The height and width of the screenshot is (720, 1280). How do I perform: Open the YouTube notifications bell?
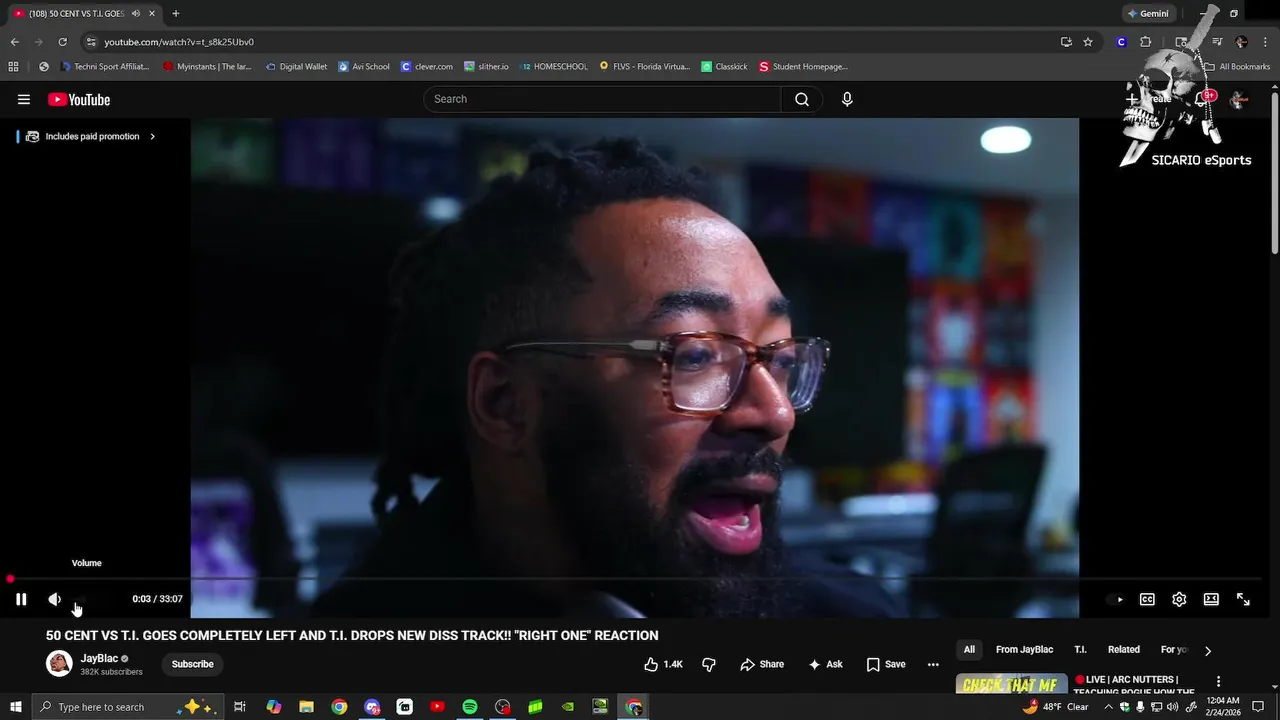tap(1202, 99)
